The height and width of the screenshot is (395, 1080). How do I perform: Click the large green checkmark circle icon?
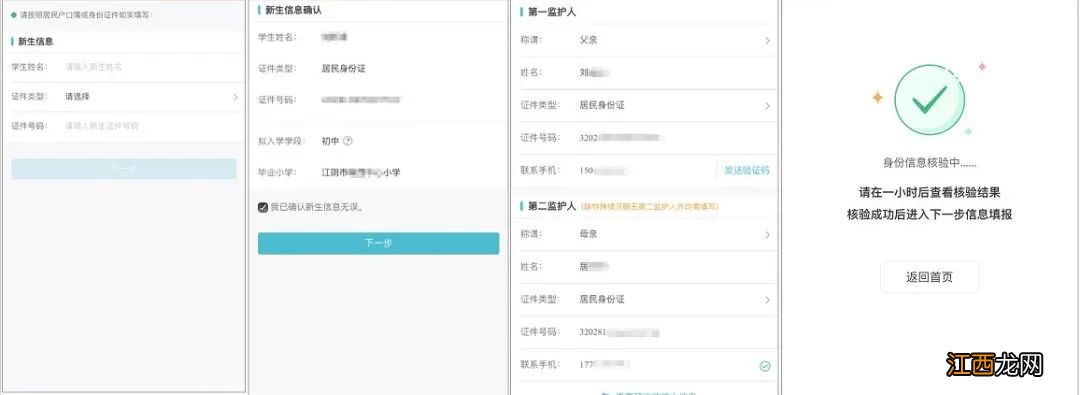[929, 101]
